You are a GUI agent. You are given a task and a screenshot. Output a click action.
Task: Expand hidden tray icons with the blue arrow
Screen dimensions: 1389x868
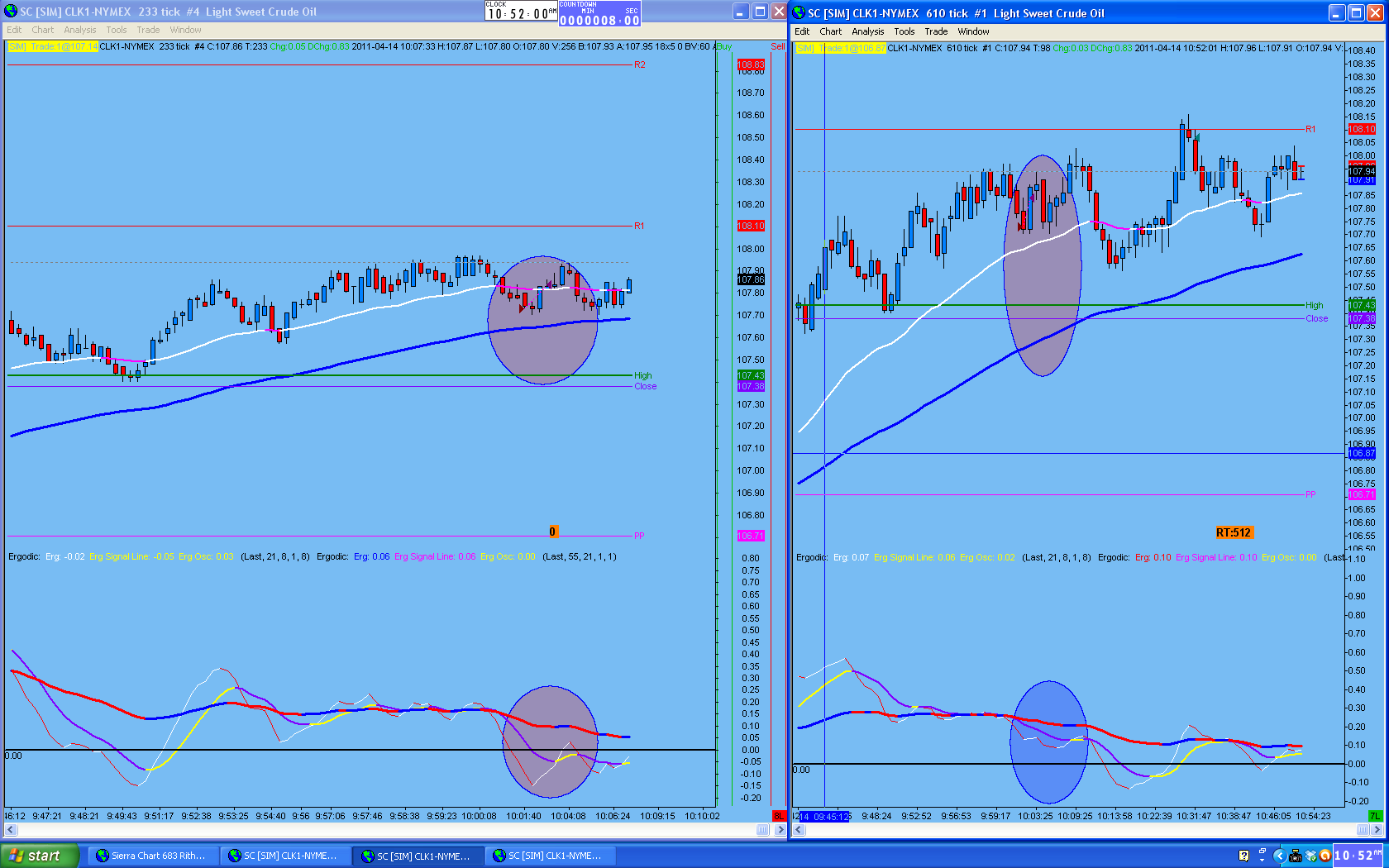(1279, 856)
